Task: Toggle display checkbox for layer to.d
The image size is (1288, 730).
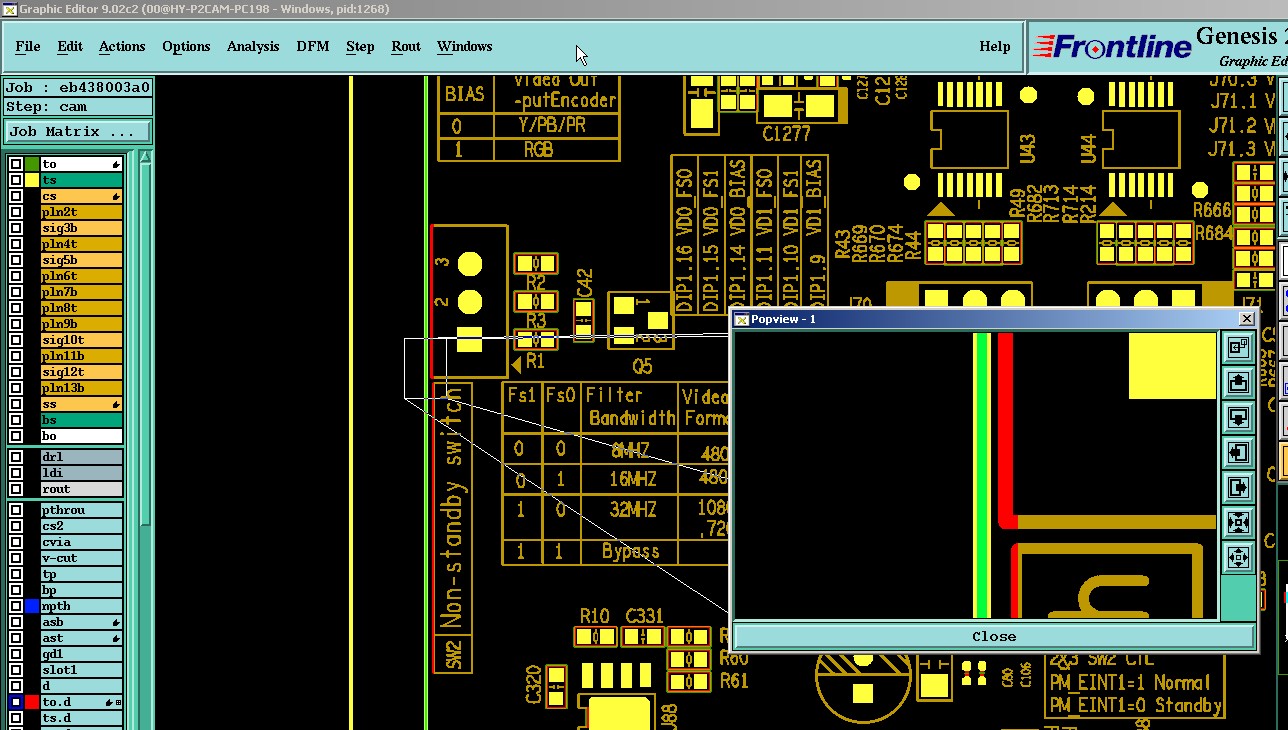Action: tap(16, 702)
